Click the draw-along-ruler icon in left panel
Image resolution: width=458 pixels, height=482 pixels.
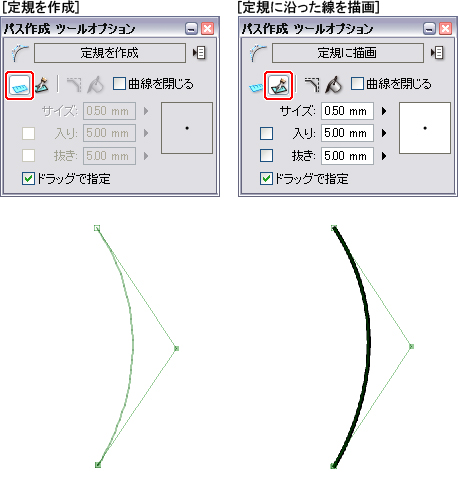pyautogui.click(x=42, y=85)
